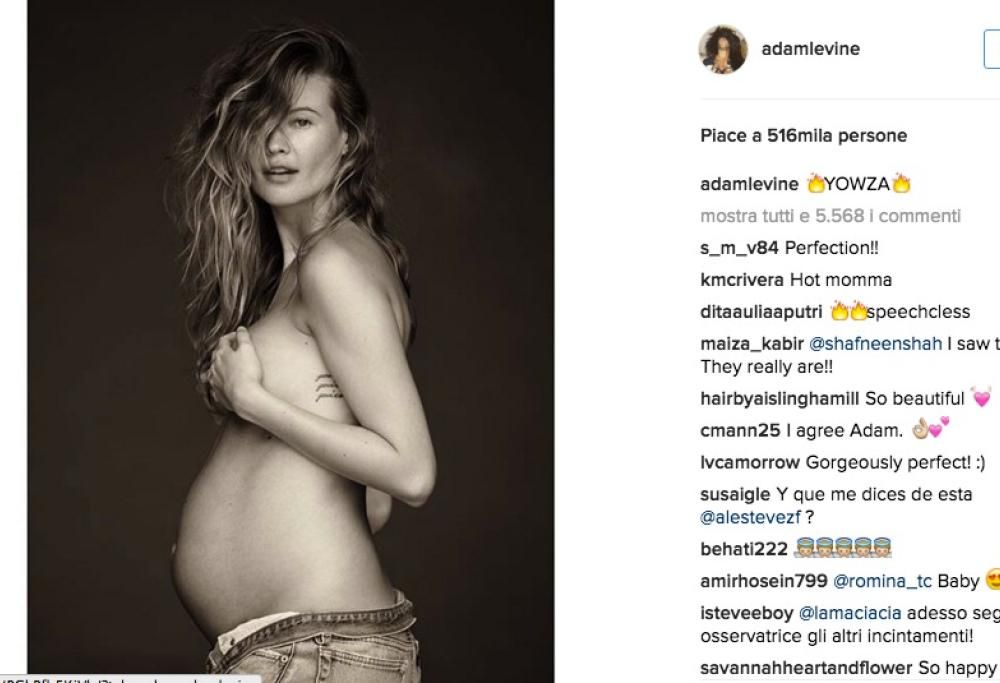
Task: Open behati222 commenter profile
Action: click(744, 549)
